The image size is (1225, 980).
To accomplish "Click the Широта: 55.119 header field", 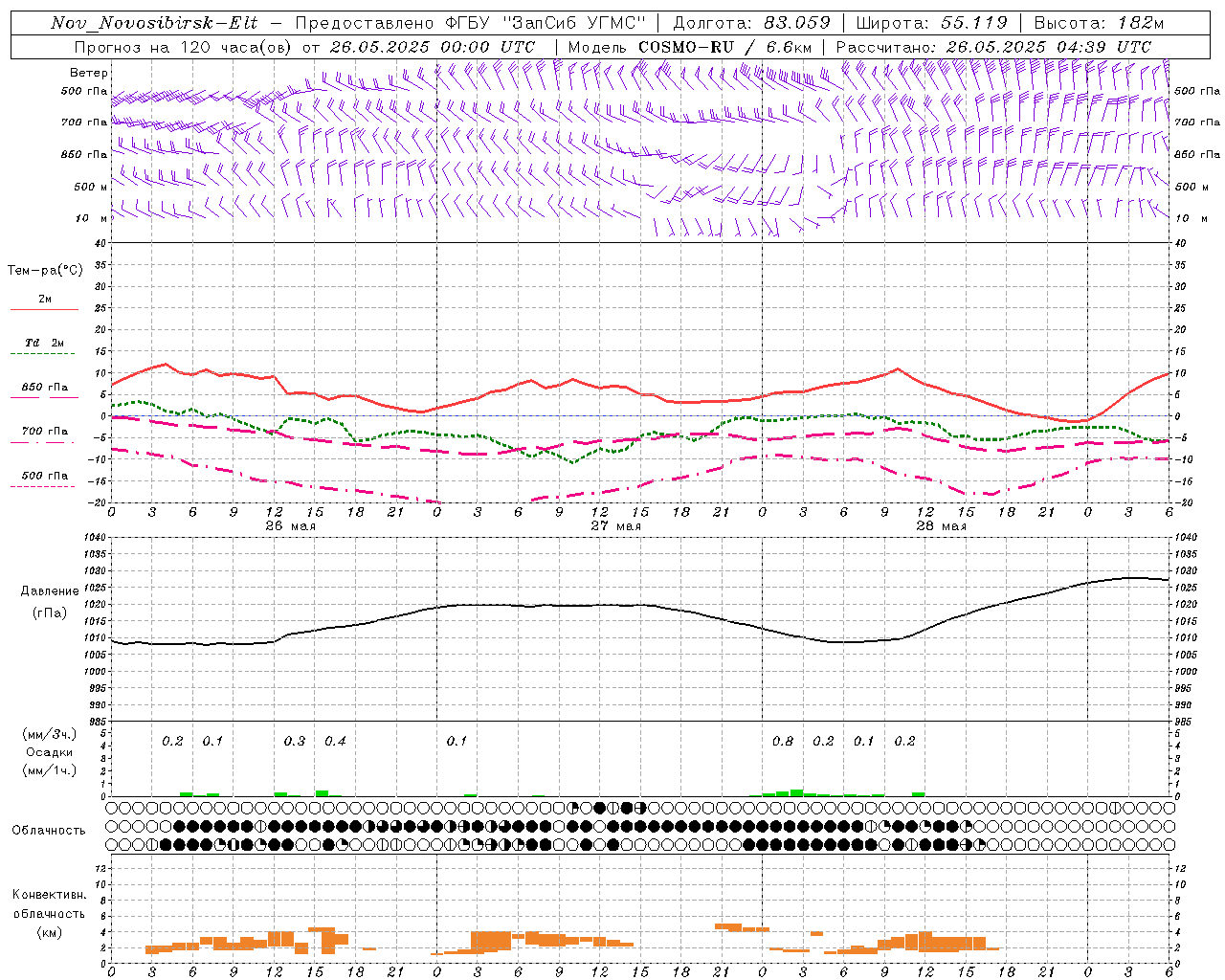I will (x=931, y=23).
